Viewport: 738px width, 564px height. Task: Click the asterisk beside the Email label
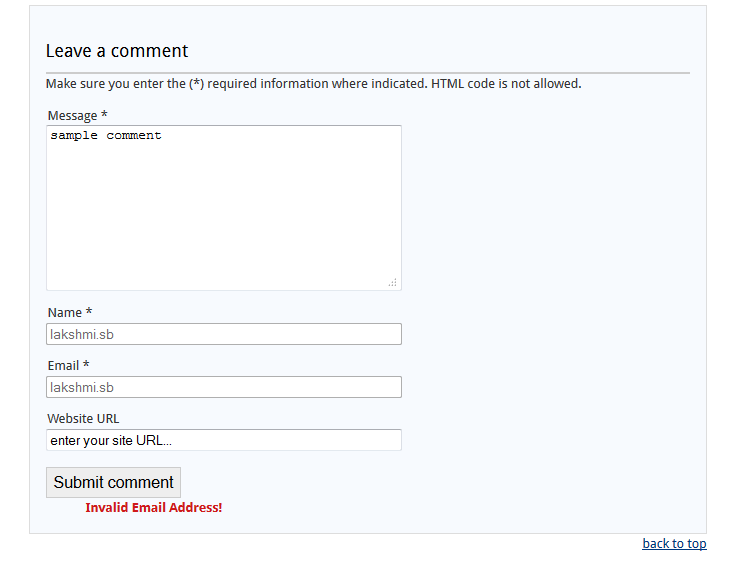tap(86, 364)
